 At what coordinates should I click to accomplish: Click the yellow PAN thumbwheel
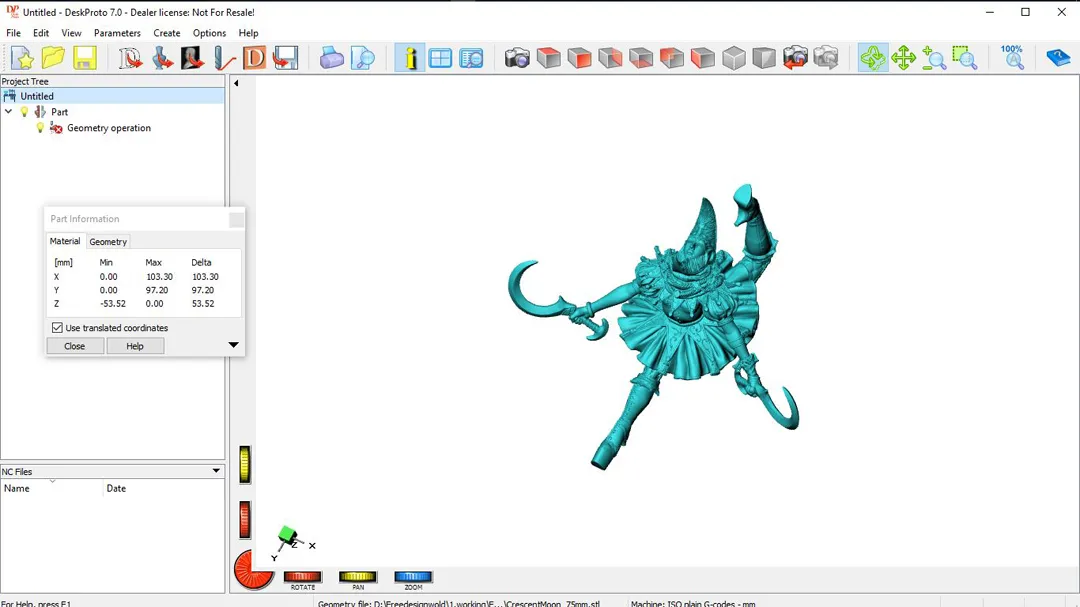tap(358, 577)
